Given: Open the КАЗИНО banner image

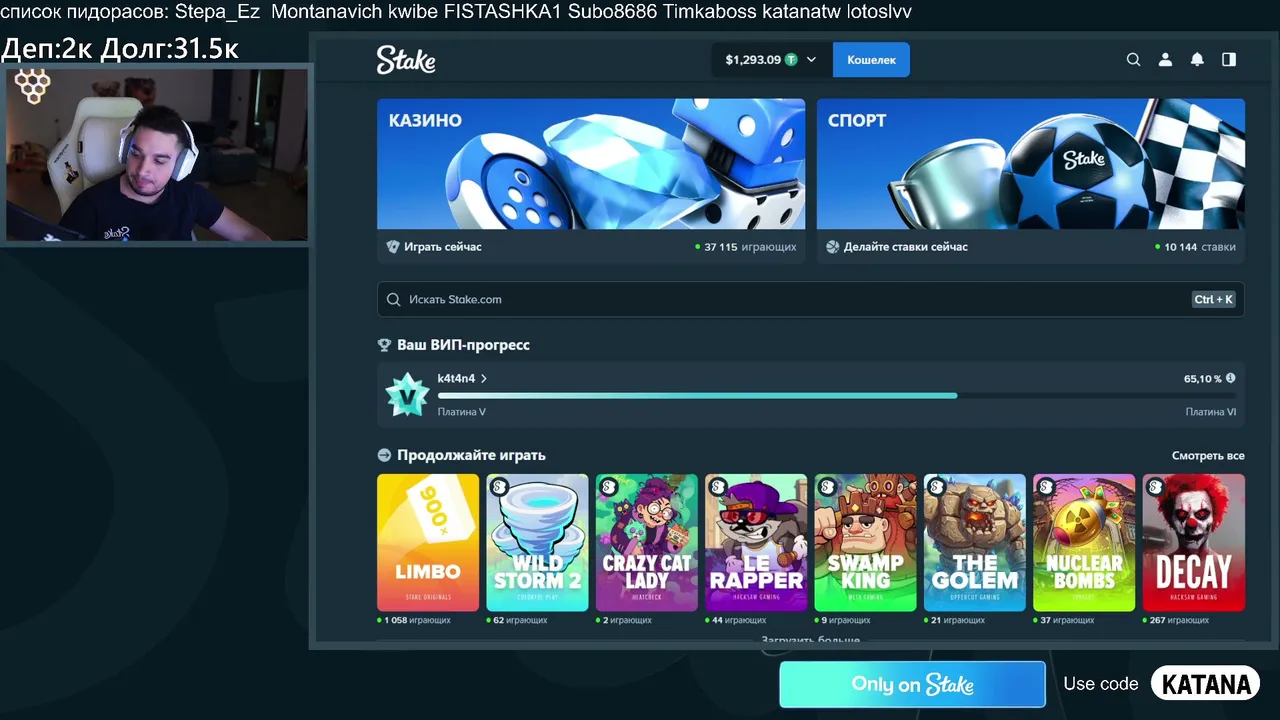Looking at the screenshot, I should pos(591,164).
